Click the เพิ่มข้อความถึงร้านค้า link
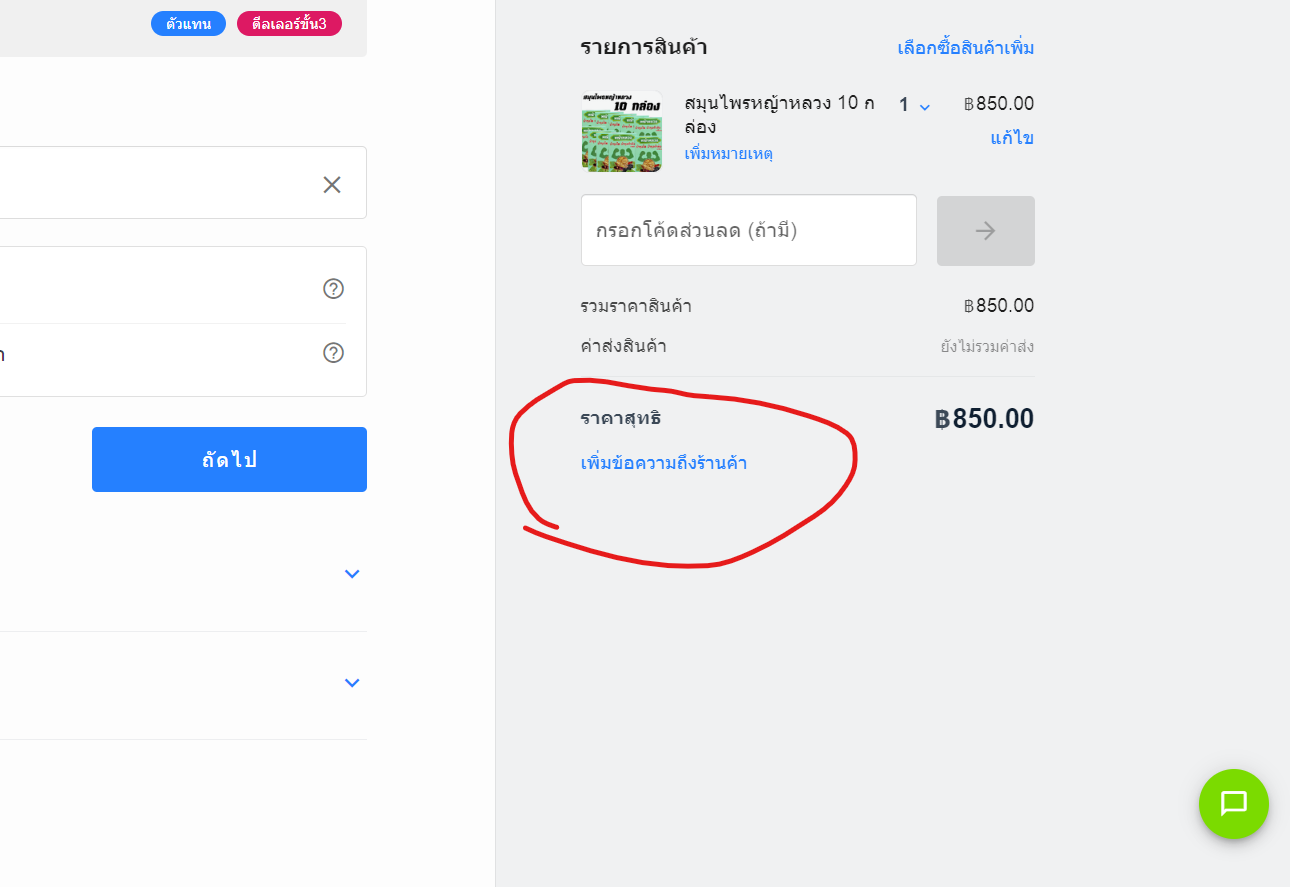This screenshot has height=887, width=1290. (664, 463)
